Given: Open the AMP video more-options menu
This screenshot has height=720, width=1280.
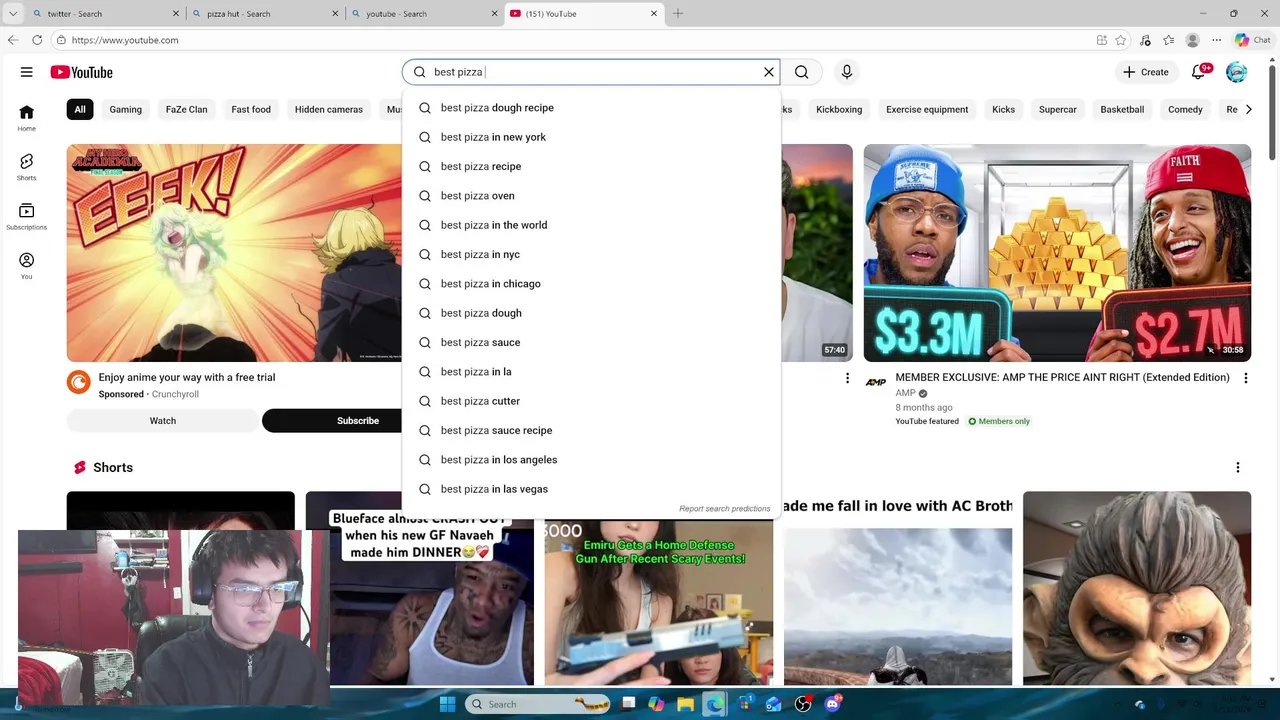Looking at the screenshot, I should point(1246,378).
